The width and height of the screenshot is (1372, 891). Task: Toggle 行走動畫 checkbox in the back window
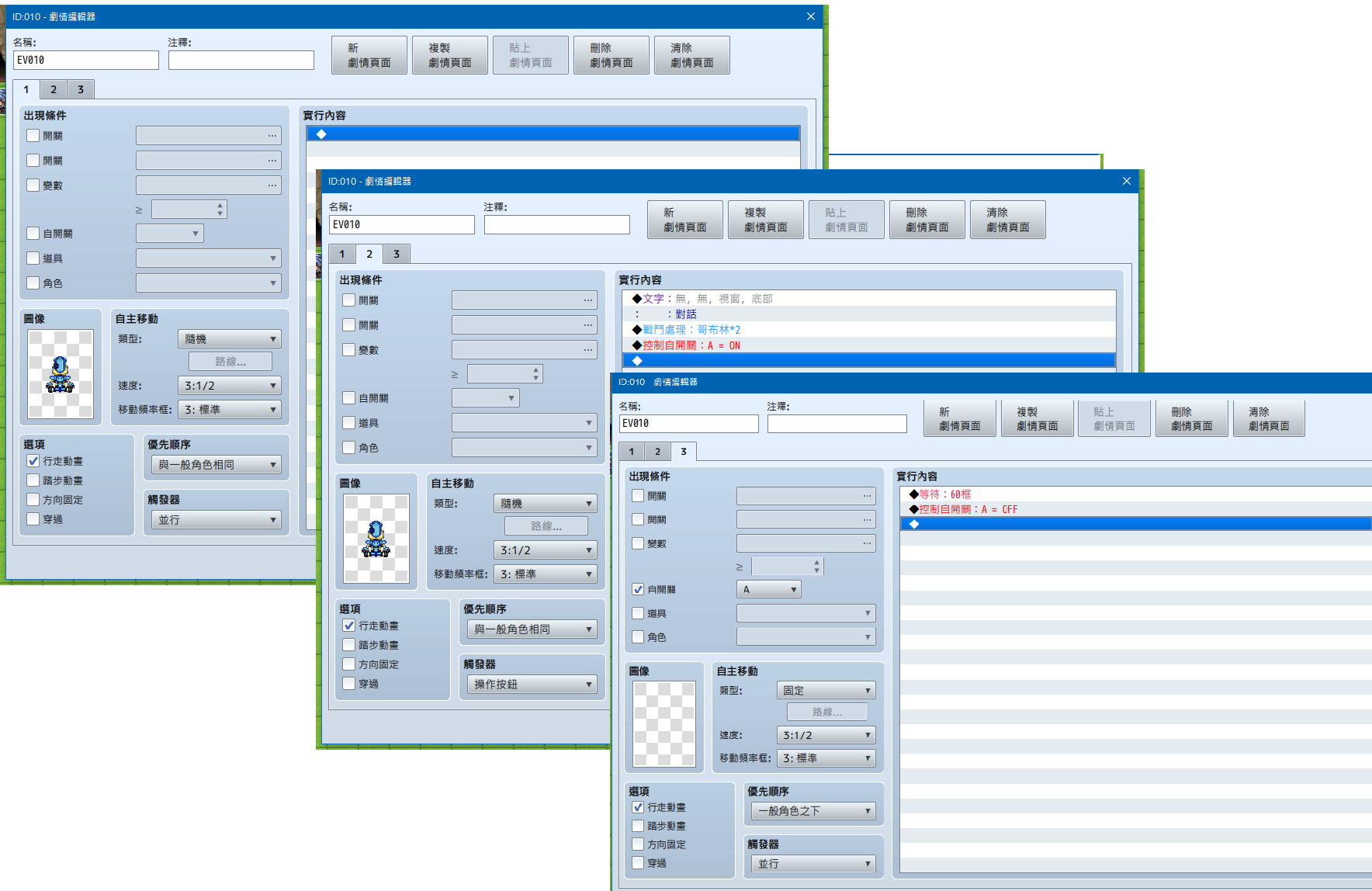(33, 461)
